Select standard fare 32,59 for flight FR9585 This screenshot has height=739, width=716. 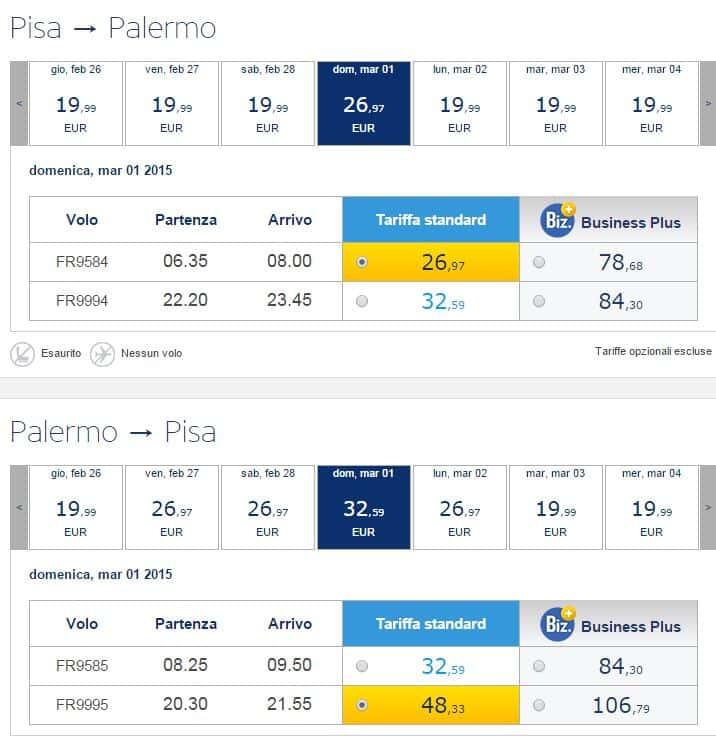tap(362, 665)
